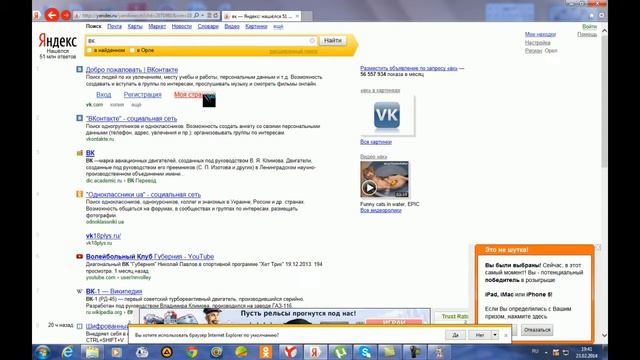Click the VK logo image in sidebar
Viewport: 640px width, 360px height.
pyautogui.click(x=387, y=115)
